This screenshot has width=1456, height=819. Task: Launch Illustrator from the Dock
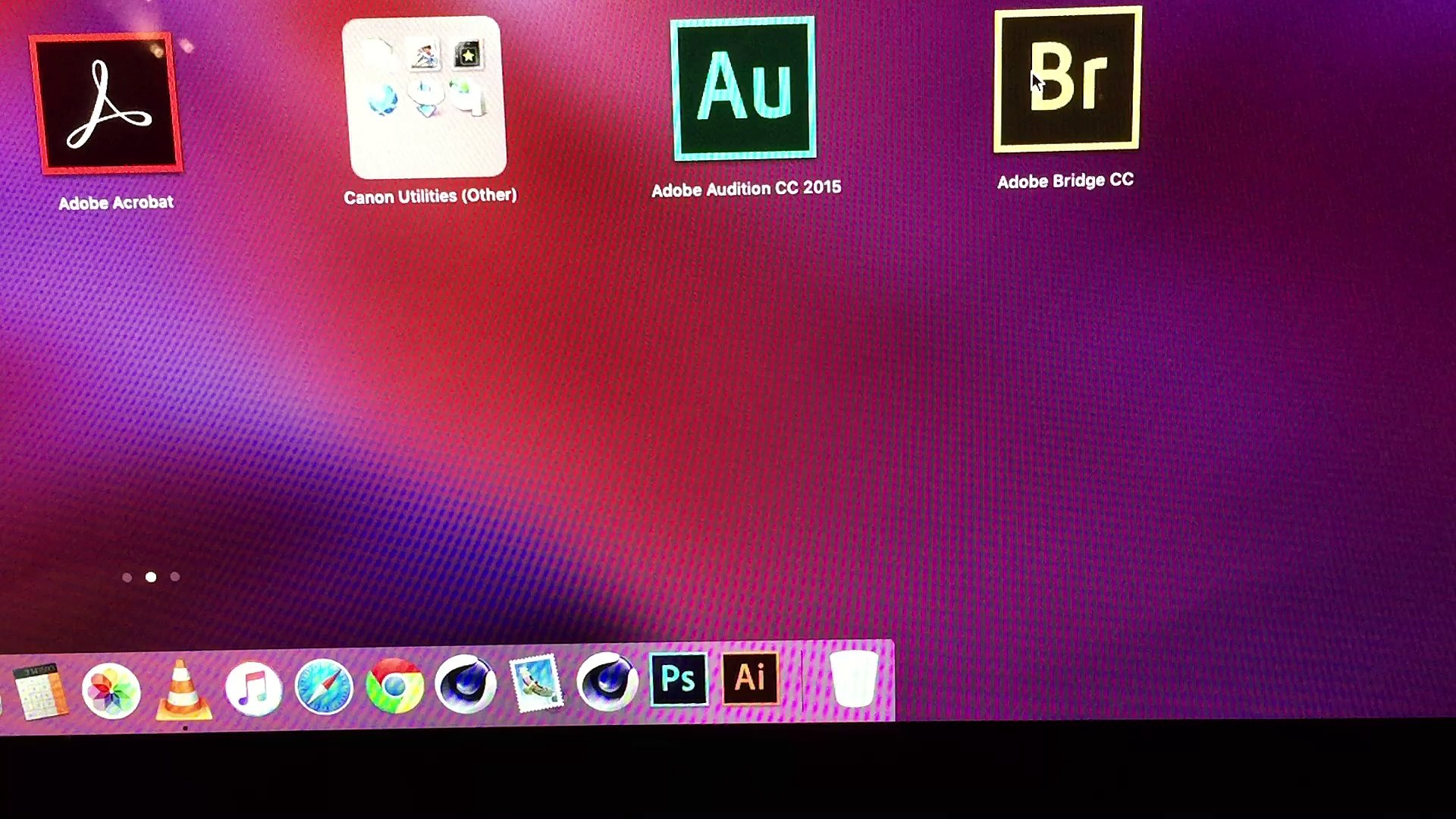(x=750, y=677)
